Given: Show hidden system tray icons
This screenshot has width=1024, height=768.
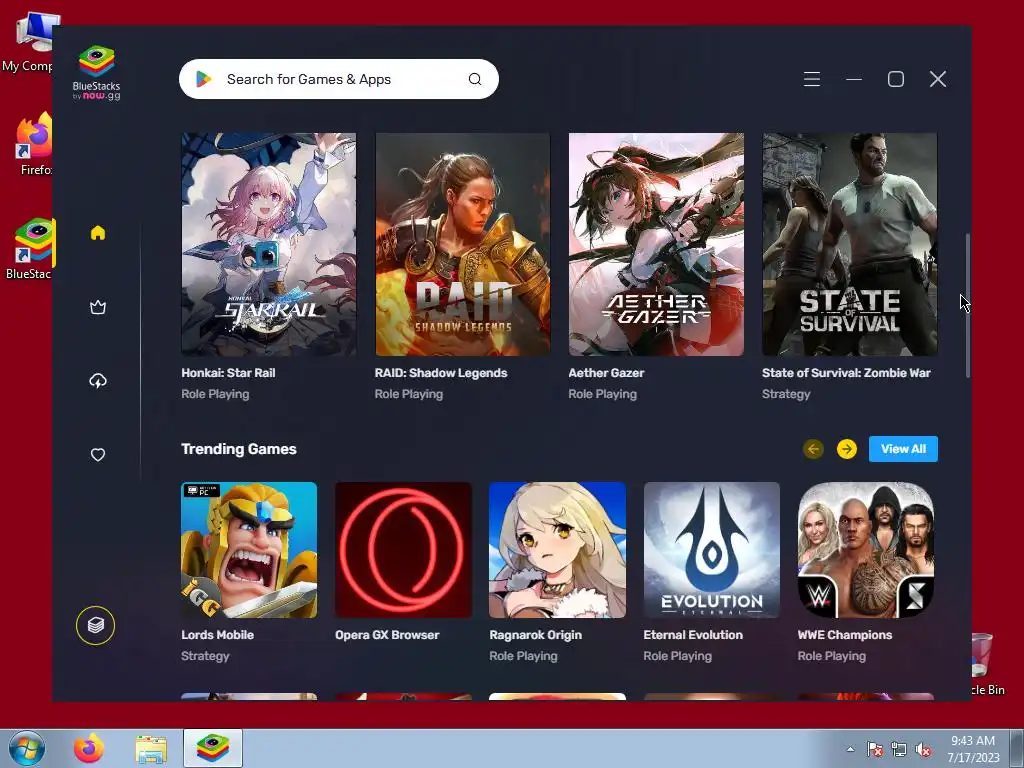Looking at the screenshot, I should 850,749.
